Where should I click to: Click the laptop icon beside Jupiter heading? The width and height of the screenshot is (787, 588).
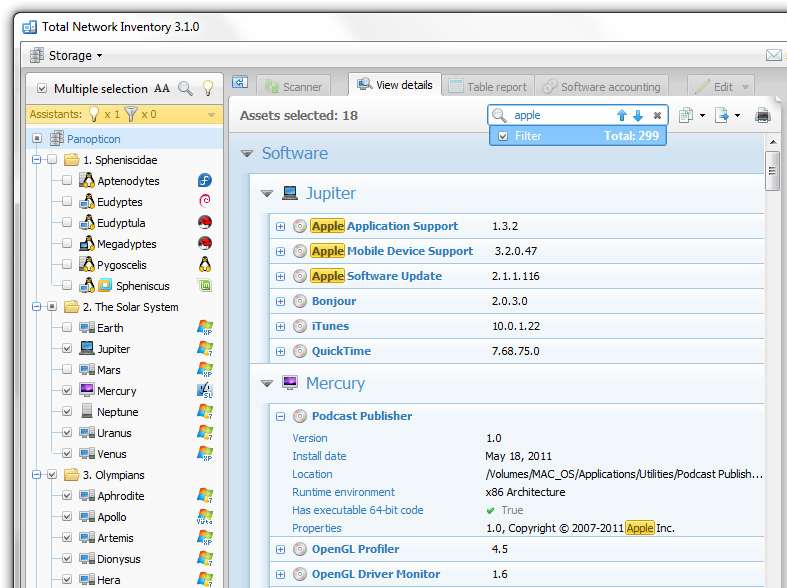pyautogui.click(x=290, y=193)
